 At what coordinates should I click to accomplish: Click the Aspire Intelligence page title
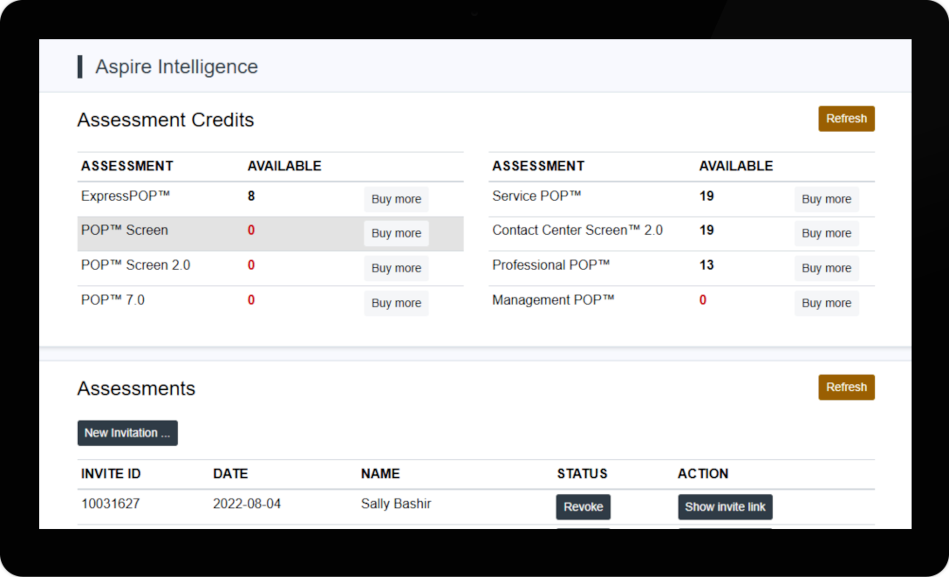click(176, 67)
